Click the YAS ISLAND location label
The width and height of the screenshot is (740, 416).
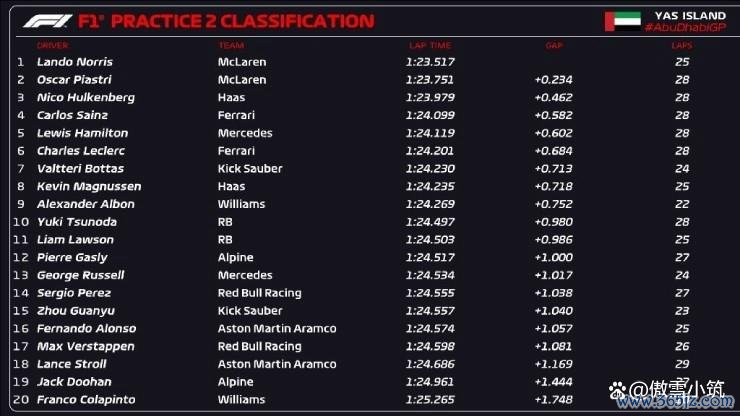pyautogui.click(x=690, y=16)
